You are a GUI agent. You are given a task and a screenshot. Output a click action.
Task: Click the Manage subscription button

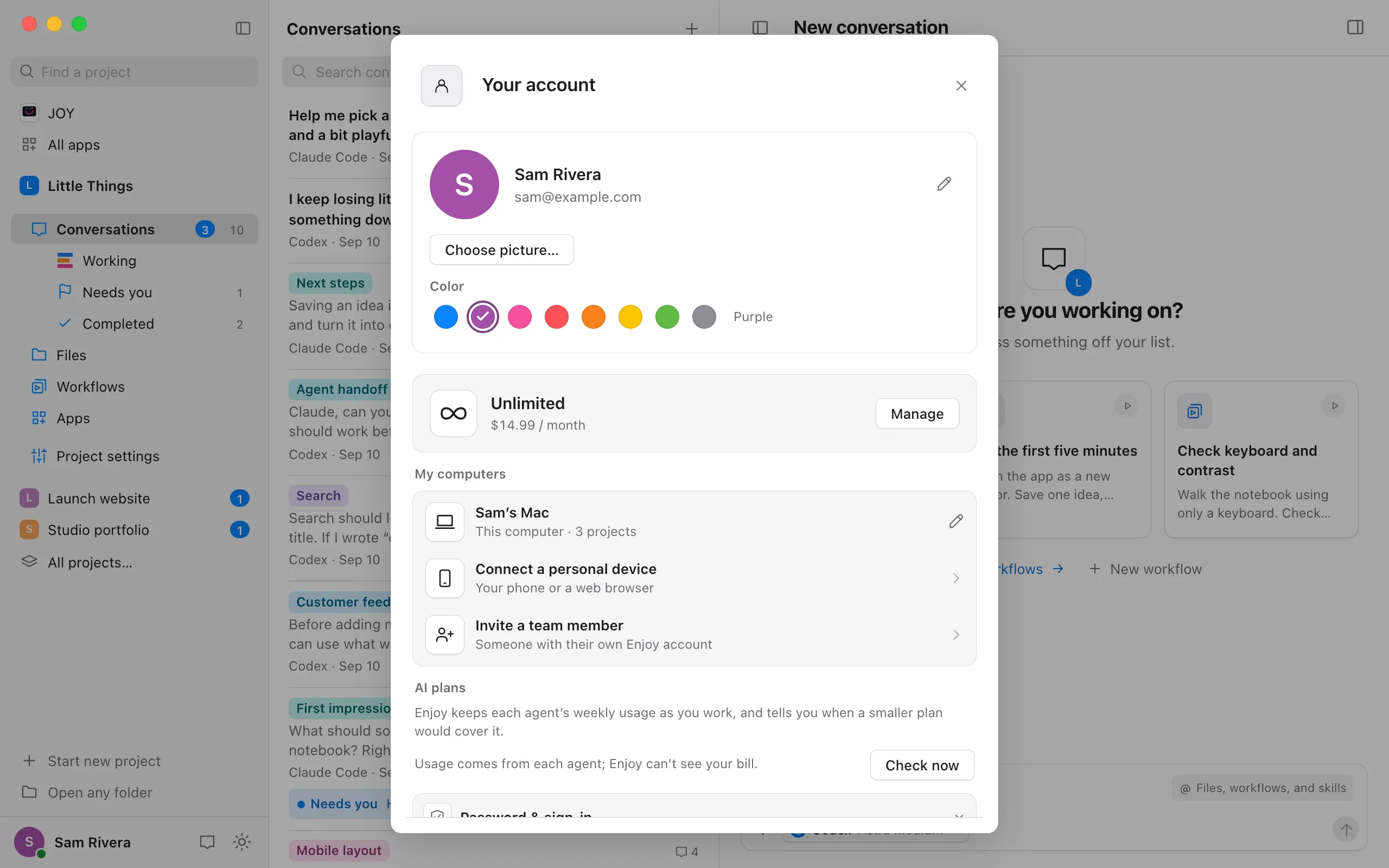tap(917, 413)
